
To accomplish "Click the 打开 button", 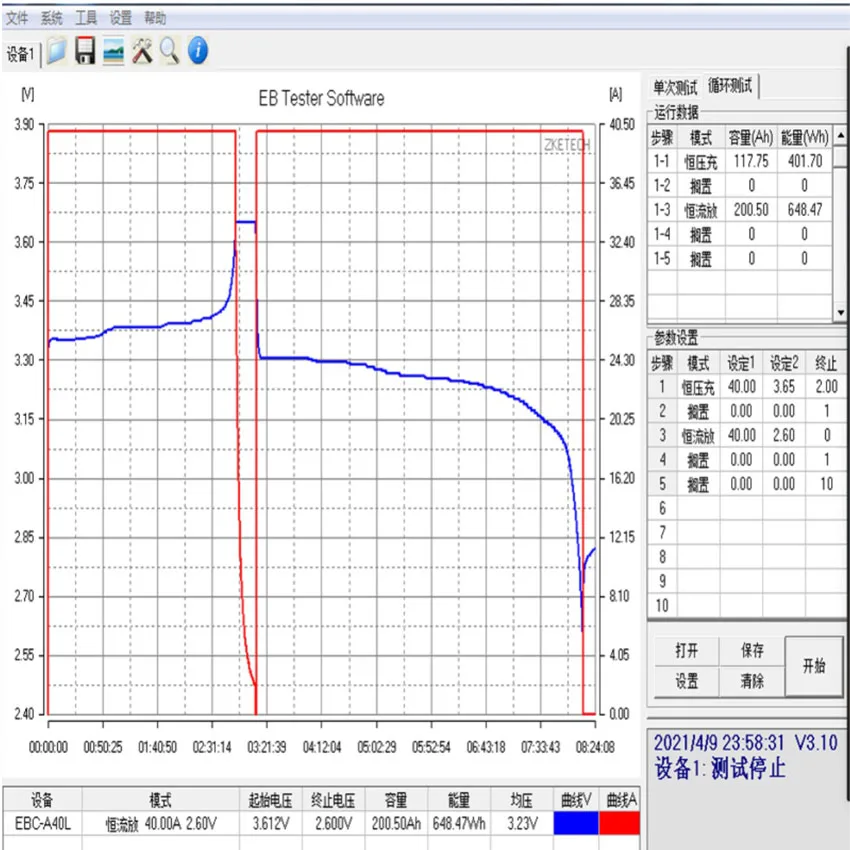I will point(686,651).
